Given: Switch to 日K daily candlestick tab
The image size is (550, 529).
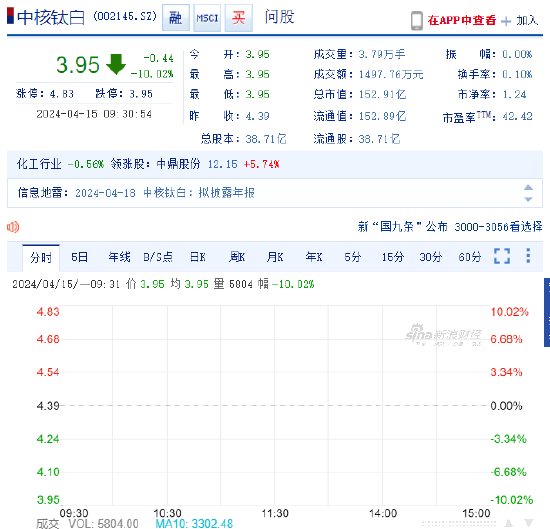Looking at the screenshot, I should click(198, 257).
